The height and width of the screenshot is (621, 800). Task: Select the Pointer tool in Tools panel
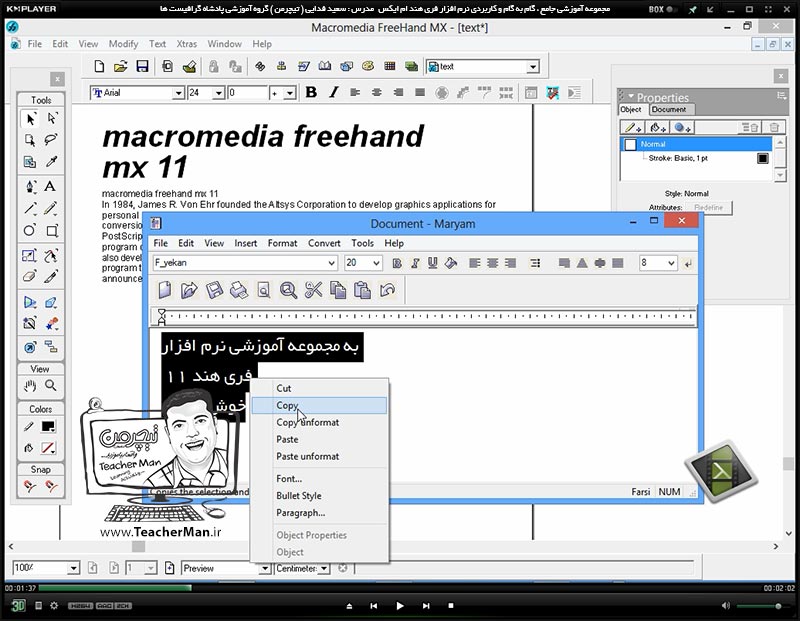[30, 119]
